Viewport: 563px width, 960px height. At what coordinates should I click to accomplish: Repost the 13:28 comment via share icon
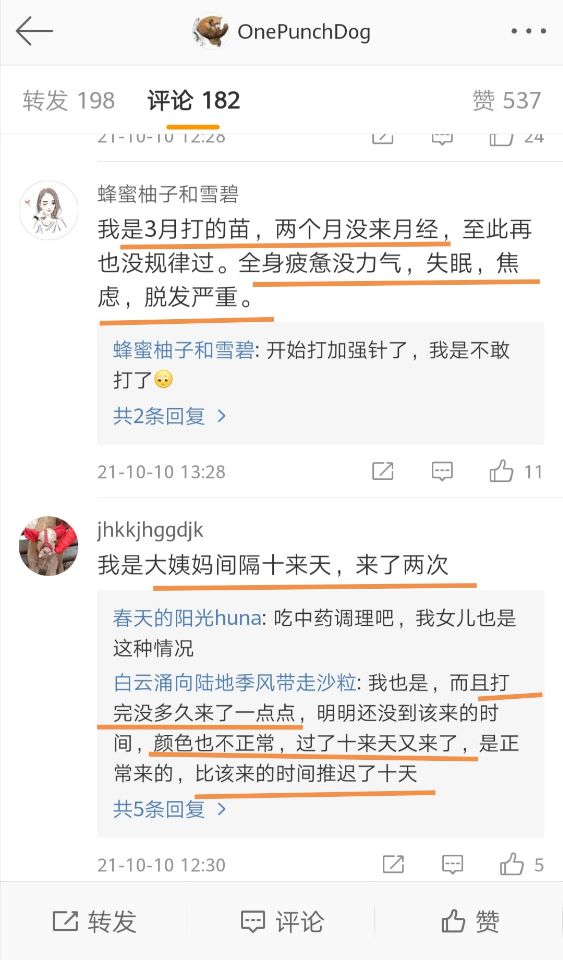[382, 471]
